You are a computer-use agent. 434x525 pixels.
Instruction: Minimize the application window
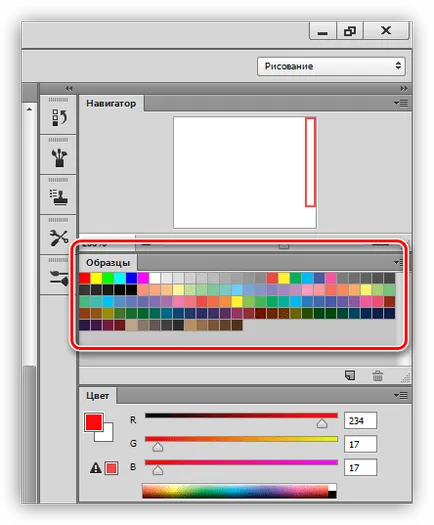(x=322, y=31)
